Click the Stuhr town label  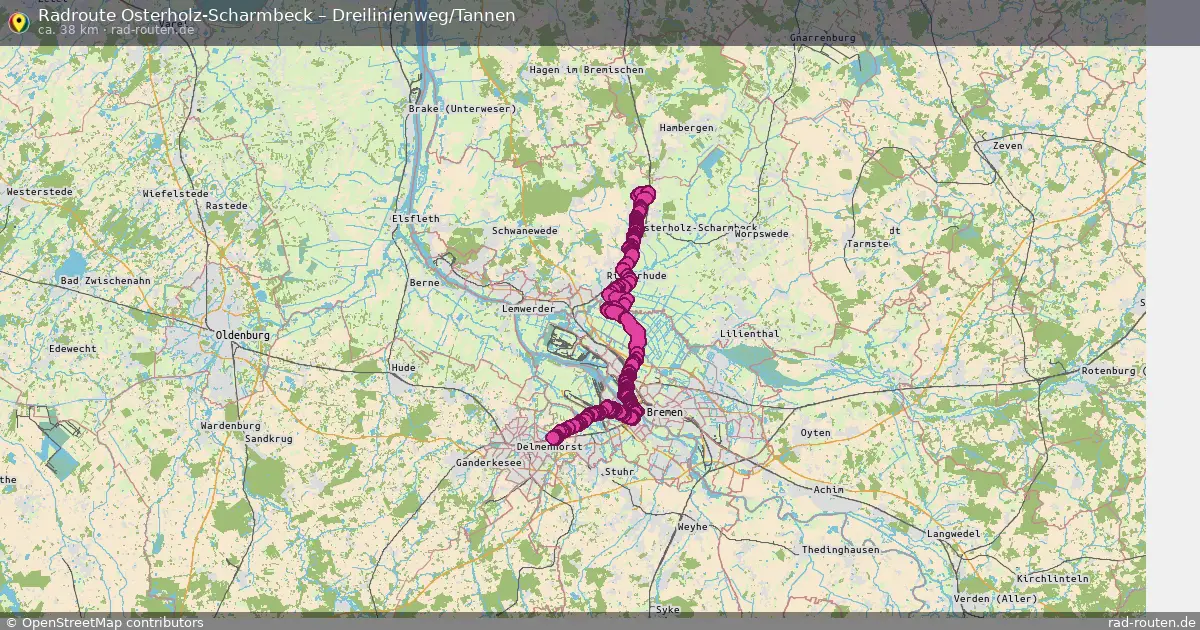pos(620,470)
